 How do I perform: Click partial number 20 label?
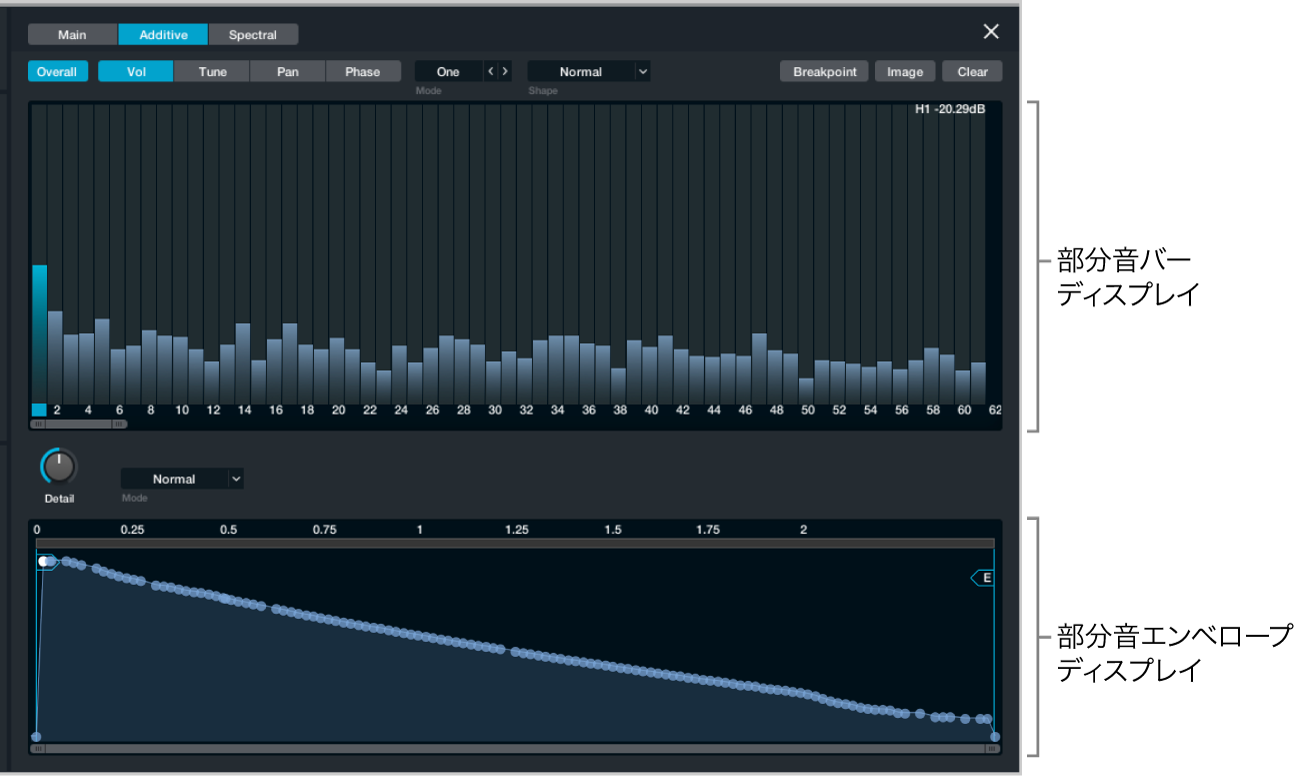click(338, 410)
